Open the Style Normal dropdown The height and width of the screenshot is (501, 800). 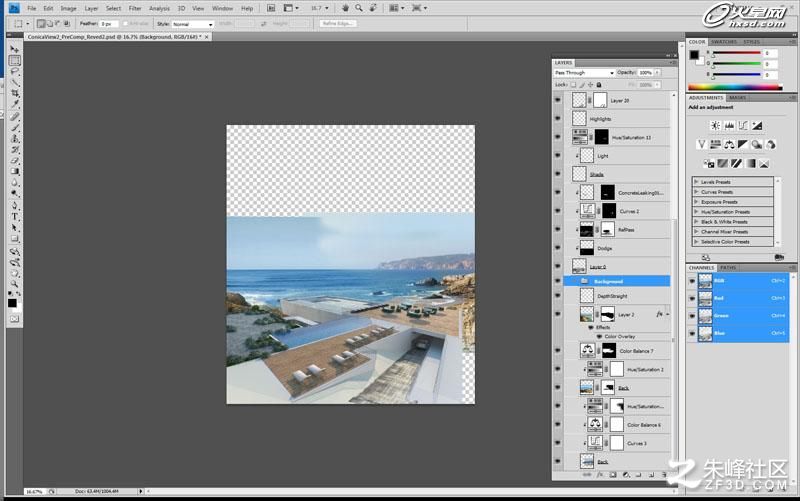(193, 24)
